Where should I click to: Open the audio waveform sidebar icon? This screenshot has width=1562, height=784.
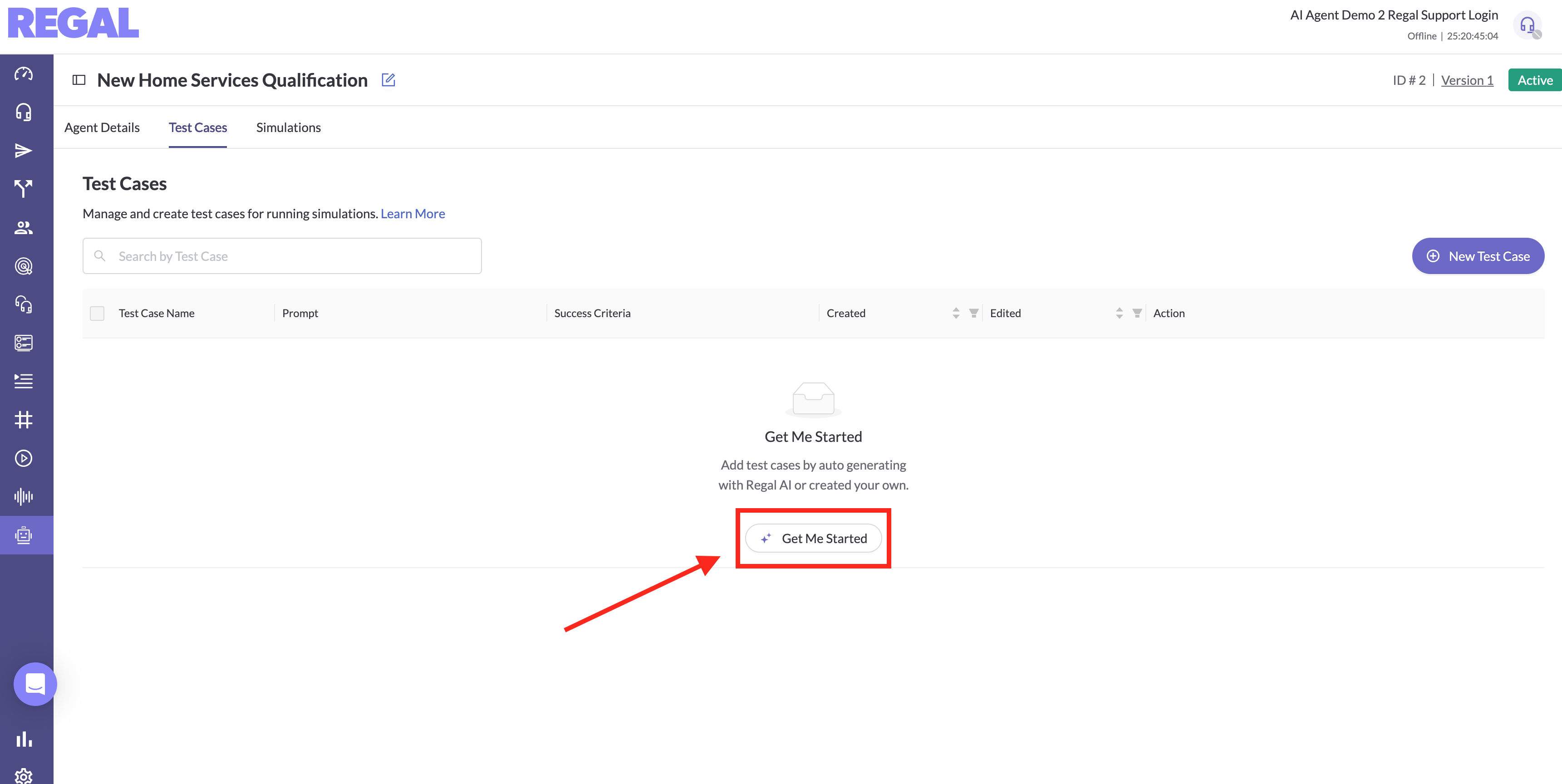[24, 497]
